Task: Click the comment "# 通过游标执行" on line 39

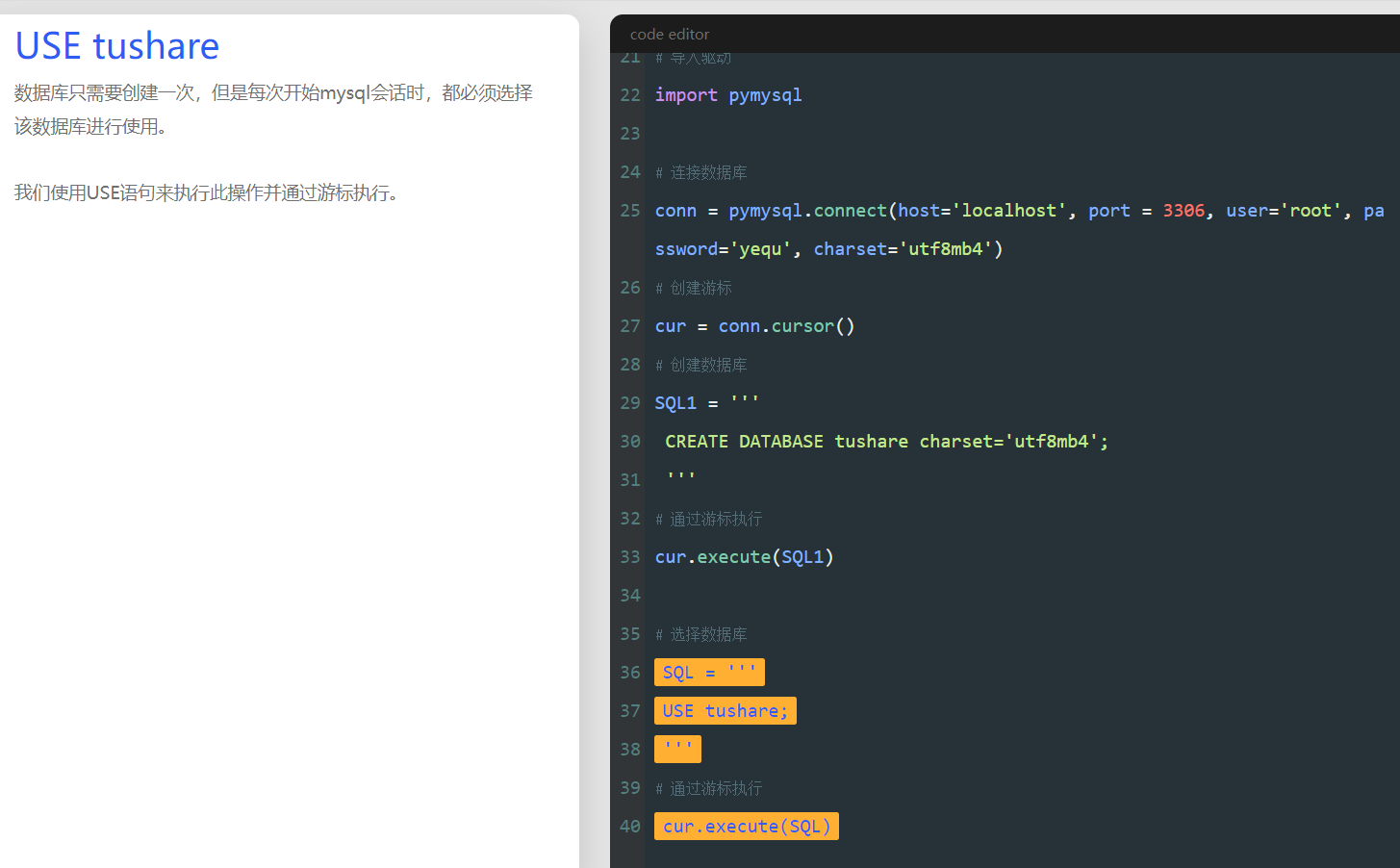Action: click(709, 788)
